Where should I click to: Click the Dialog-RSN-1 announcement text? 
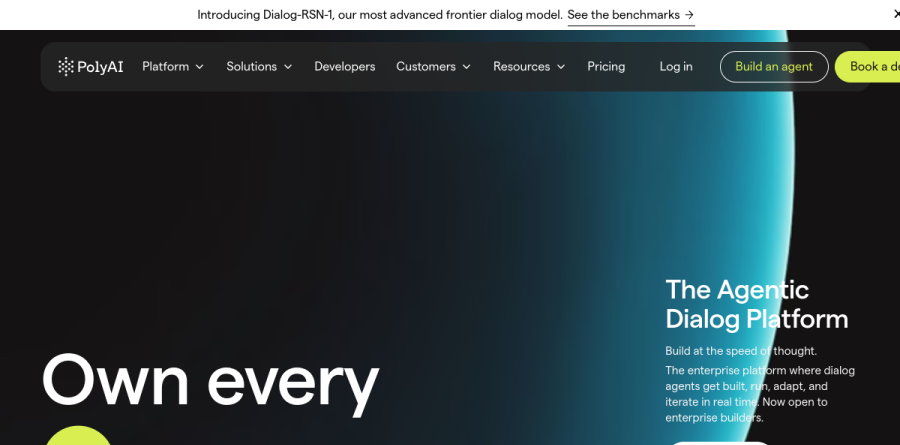click(379, 15)
